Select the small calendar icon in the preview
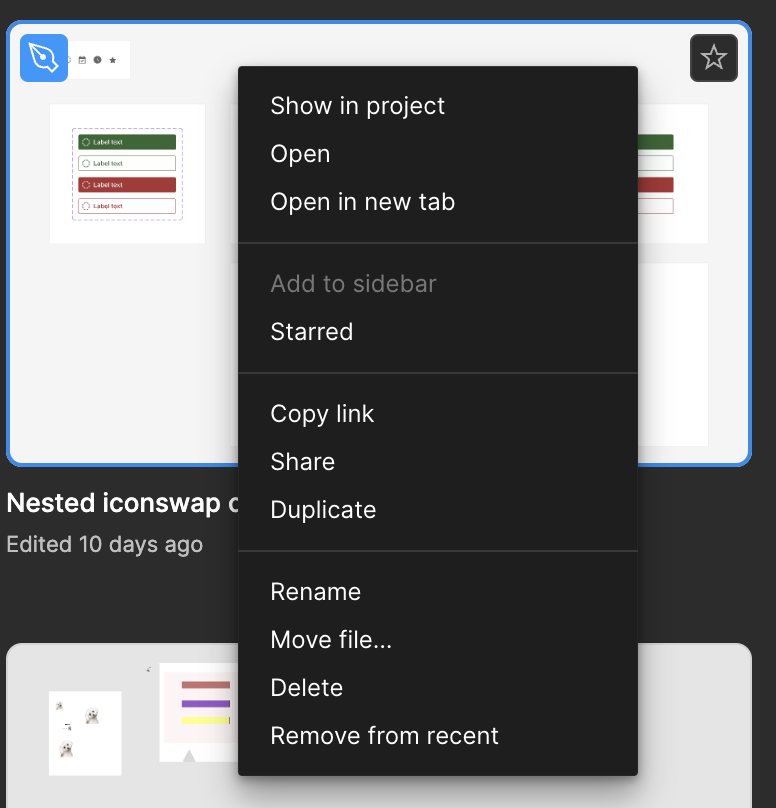Image resolution: width=776 pixels, height=808 pixels. [82, 60]
